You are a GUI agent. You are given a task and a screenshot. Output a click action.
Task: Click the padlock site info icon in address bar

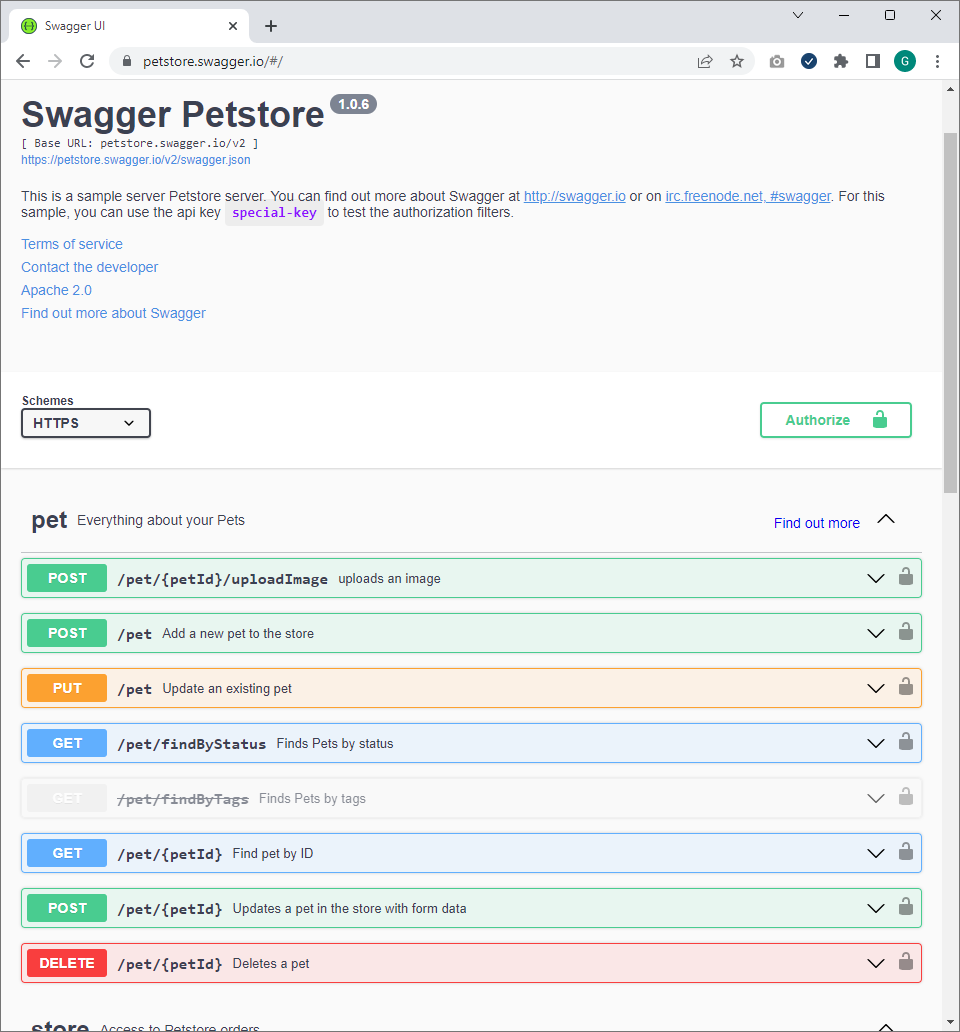click(x=127, y=61)
